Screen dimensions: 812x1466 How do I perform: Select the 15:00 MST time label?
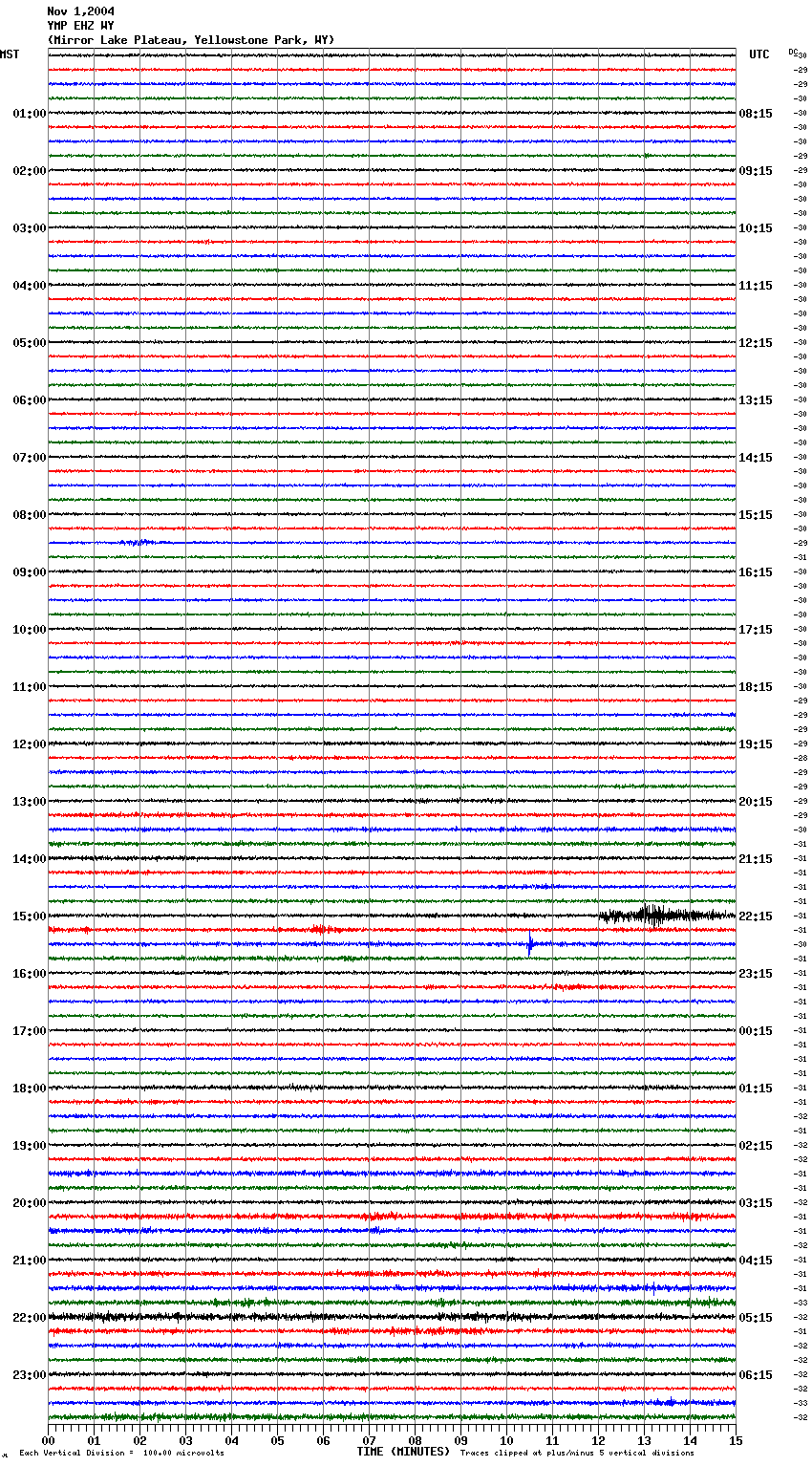click(30, 916)
